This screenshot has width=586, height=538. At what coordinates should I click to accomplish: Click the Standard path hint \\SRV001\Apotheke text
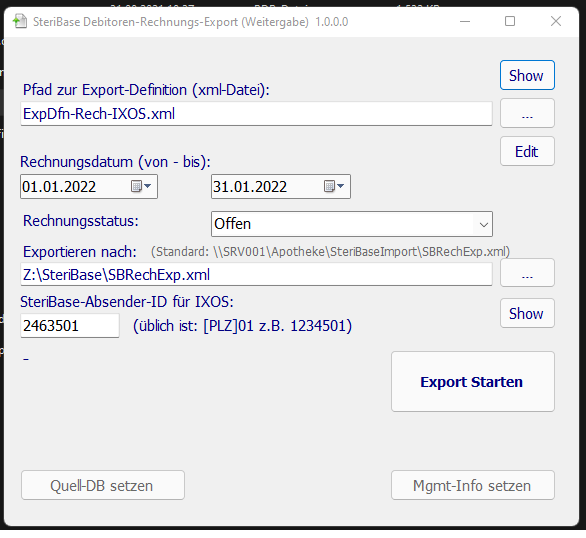click(x=330, y=252)
